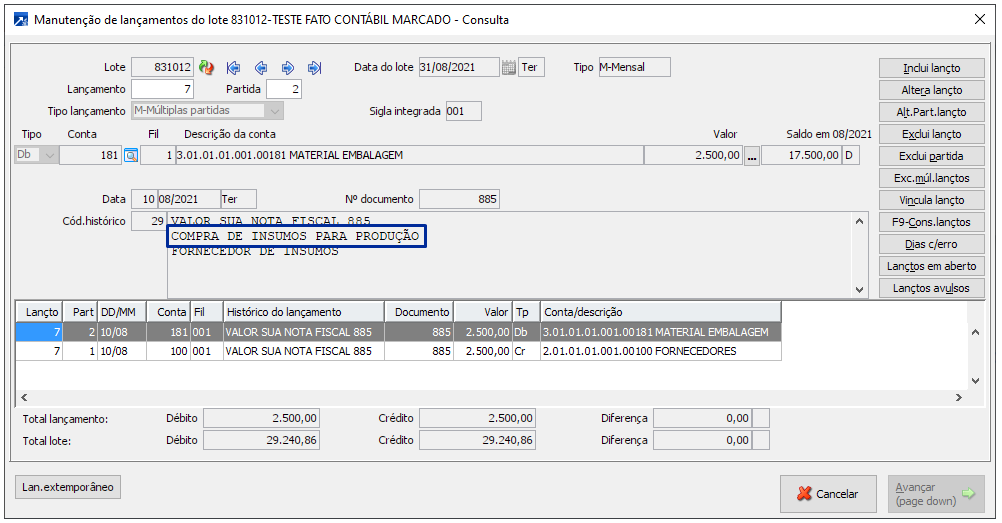This screenshot has height=523, width=1002.
Task: Click Lançtos avulsos button
Action: [x=931, y=288]
